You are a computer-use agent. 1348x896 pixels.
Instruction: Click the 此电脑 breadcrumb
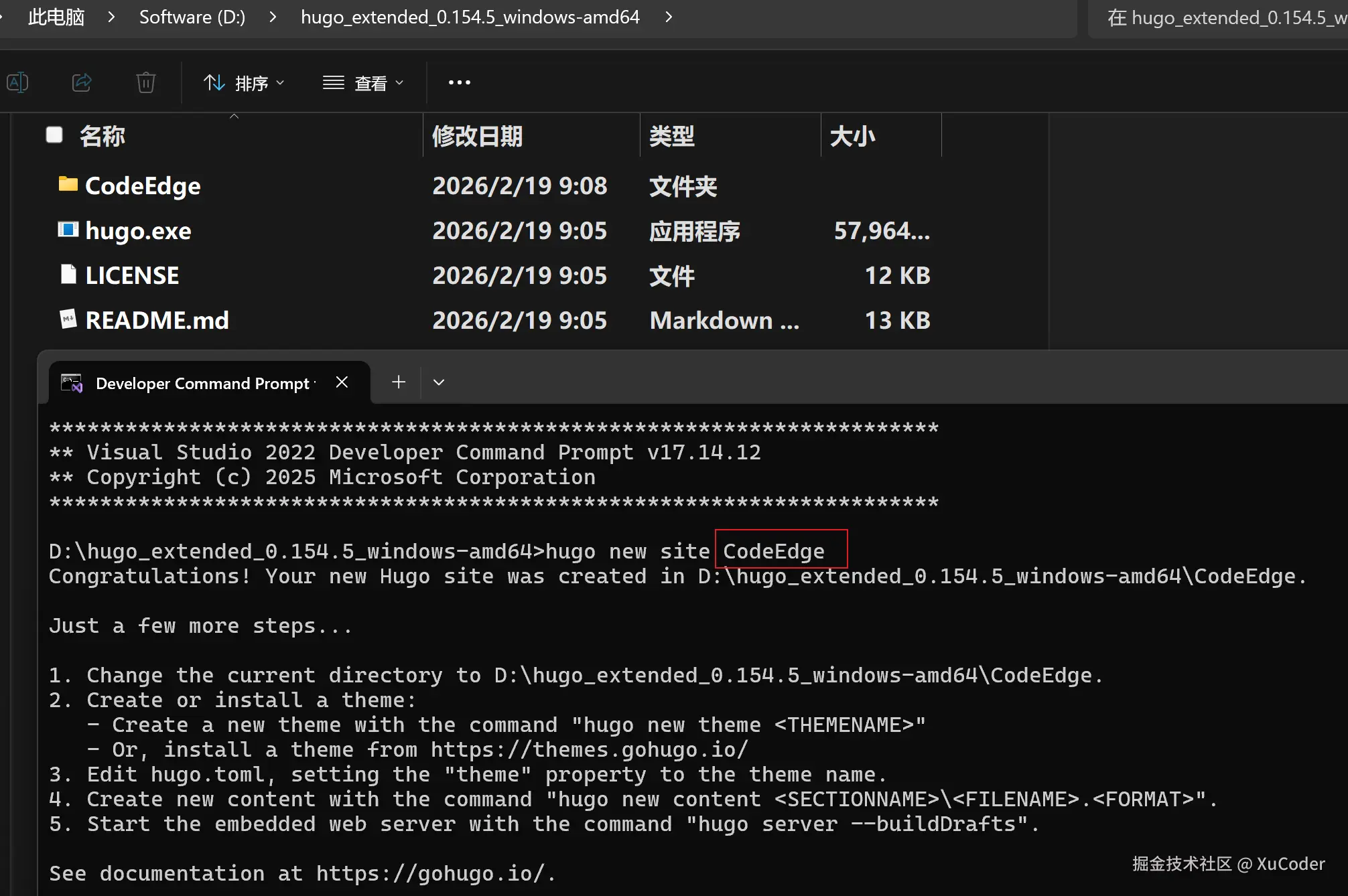[56, 17]
